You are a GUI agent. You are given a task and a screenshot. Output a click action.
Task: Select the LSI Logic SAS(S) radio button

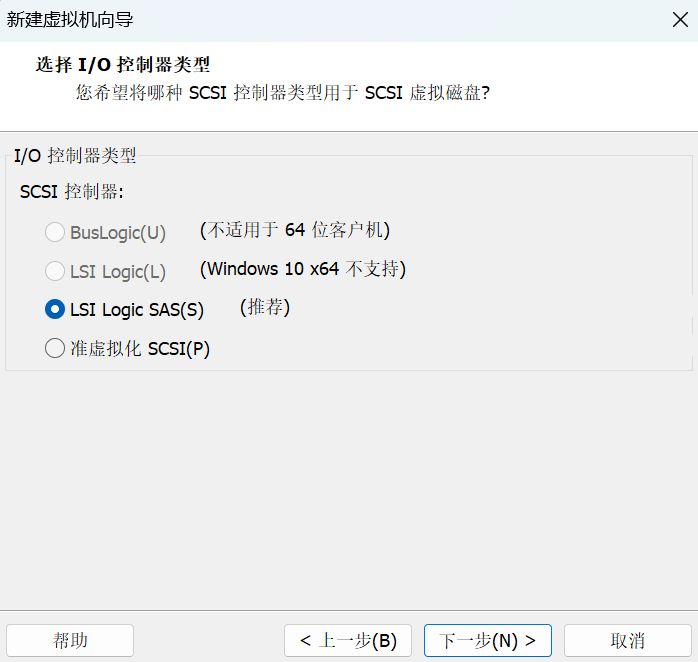point(55,310)
